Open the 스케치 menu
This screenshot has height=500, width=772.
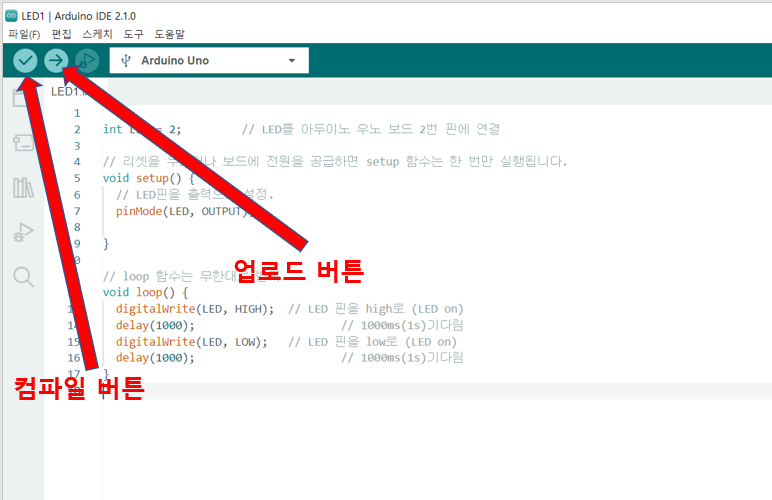pos(97,34)
